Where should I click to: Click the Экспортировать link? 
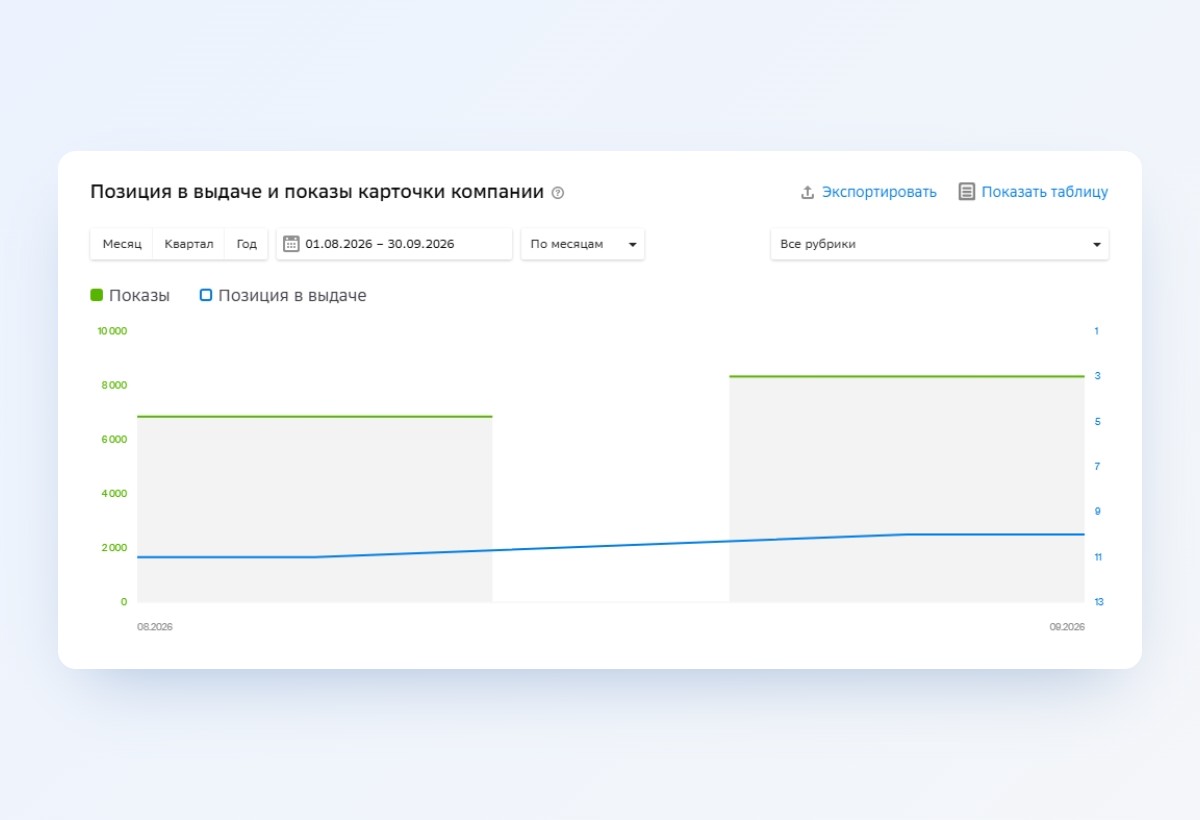(879, 192)
